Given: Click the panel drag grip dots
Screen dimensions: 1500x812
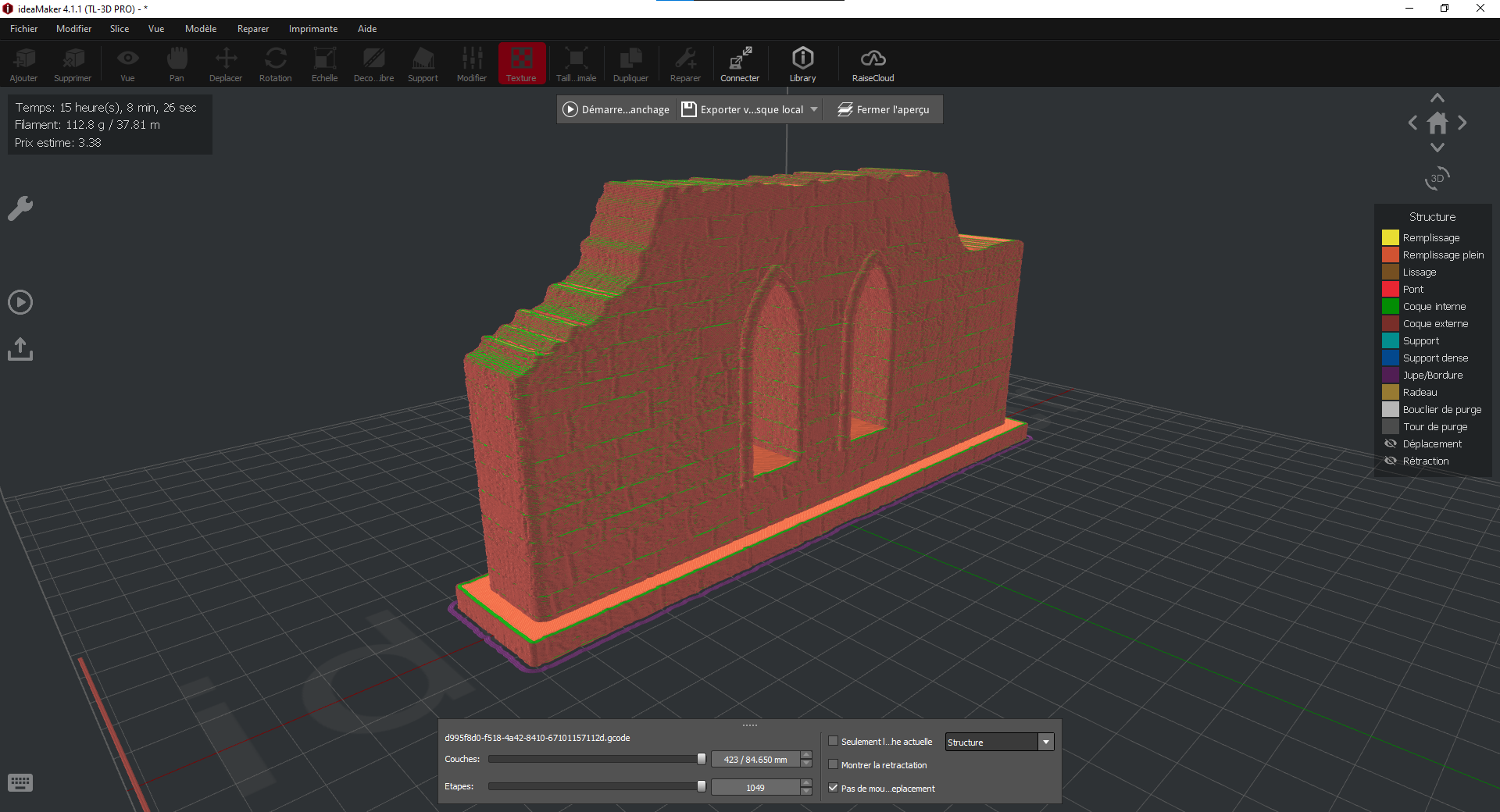Looking at the screenshot, I should pos(750,725).
